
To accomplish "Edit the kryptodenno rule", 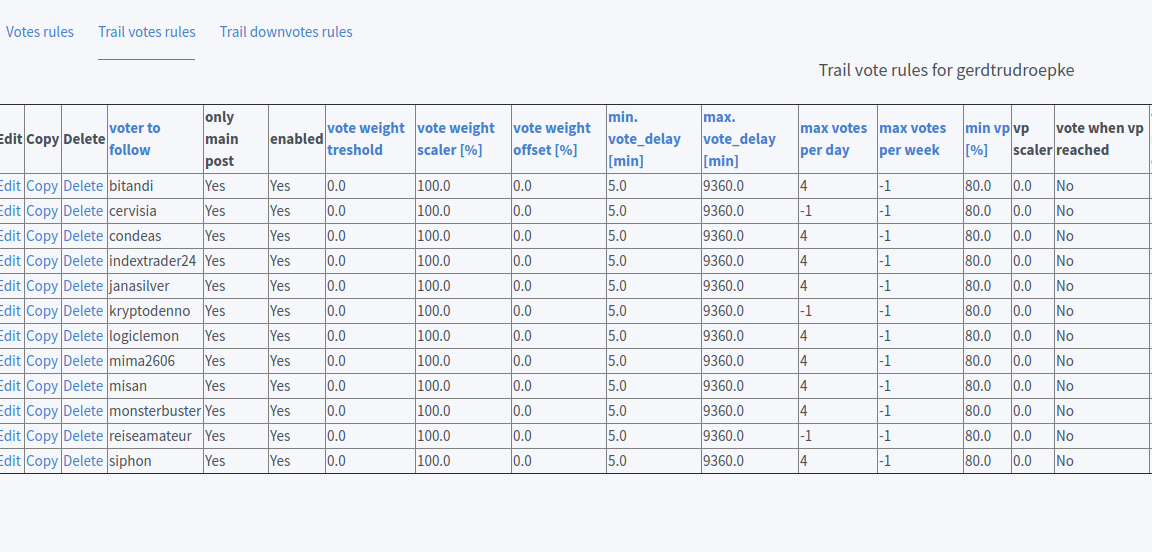I will pyautogui.click(x=10, y=311).
